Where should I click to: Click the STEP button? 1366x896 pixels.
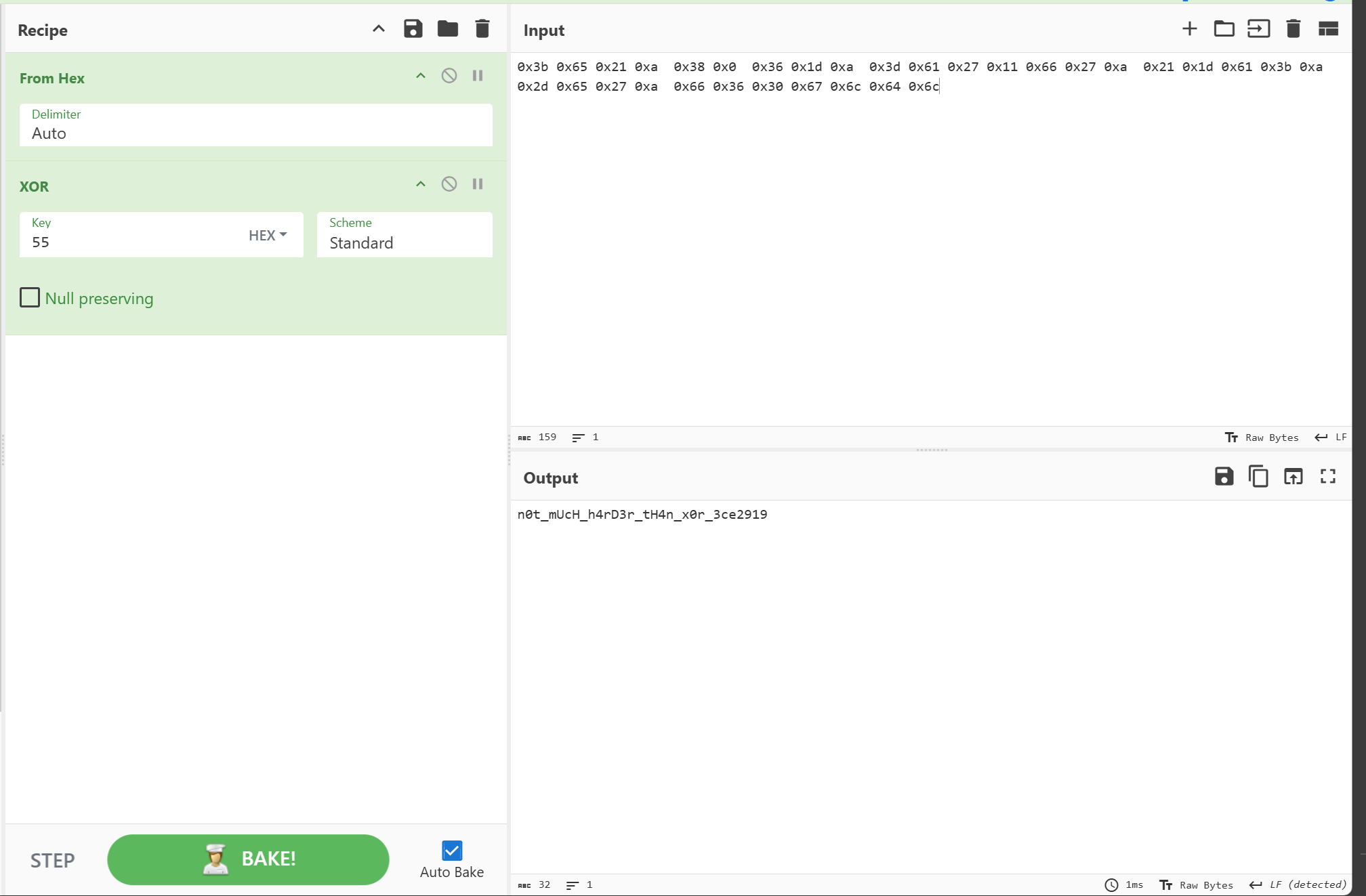[x=52, y=860]
